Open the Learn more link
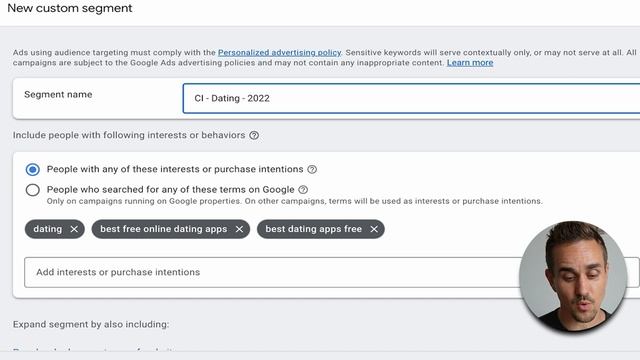Viewport: 640px width, 360px height. pyautogui.click(x=470, y=63)
